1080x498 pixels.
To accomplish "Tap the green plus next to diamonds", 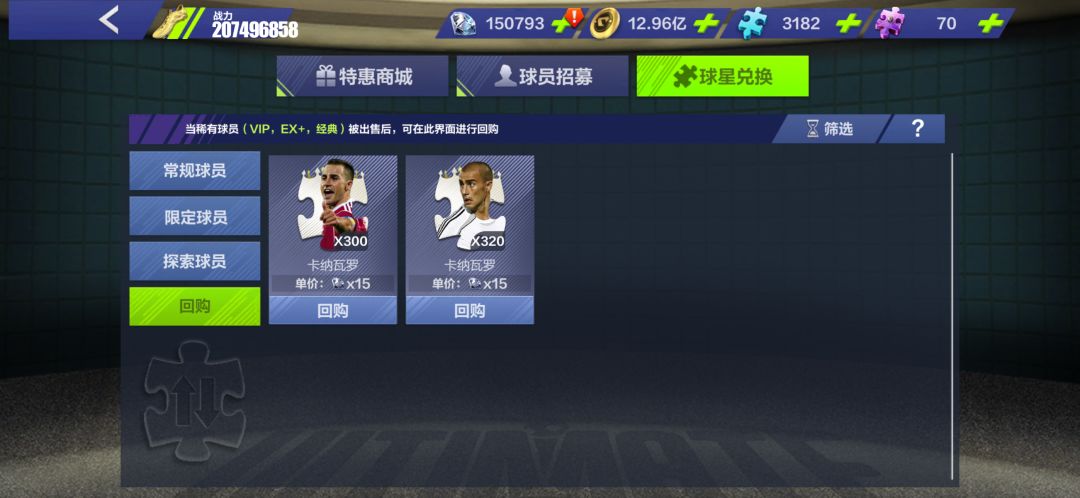I will (561, 25).
